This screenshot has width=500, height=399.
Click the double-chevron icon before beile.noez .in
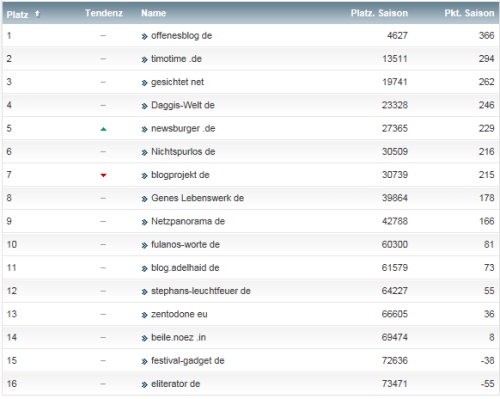(144, 338)
